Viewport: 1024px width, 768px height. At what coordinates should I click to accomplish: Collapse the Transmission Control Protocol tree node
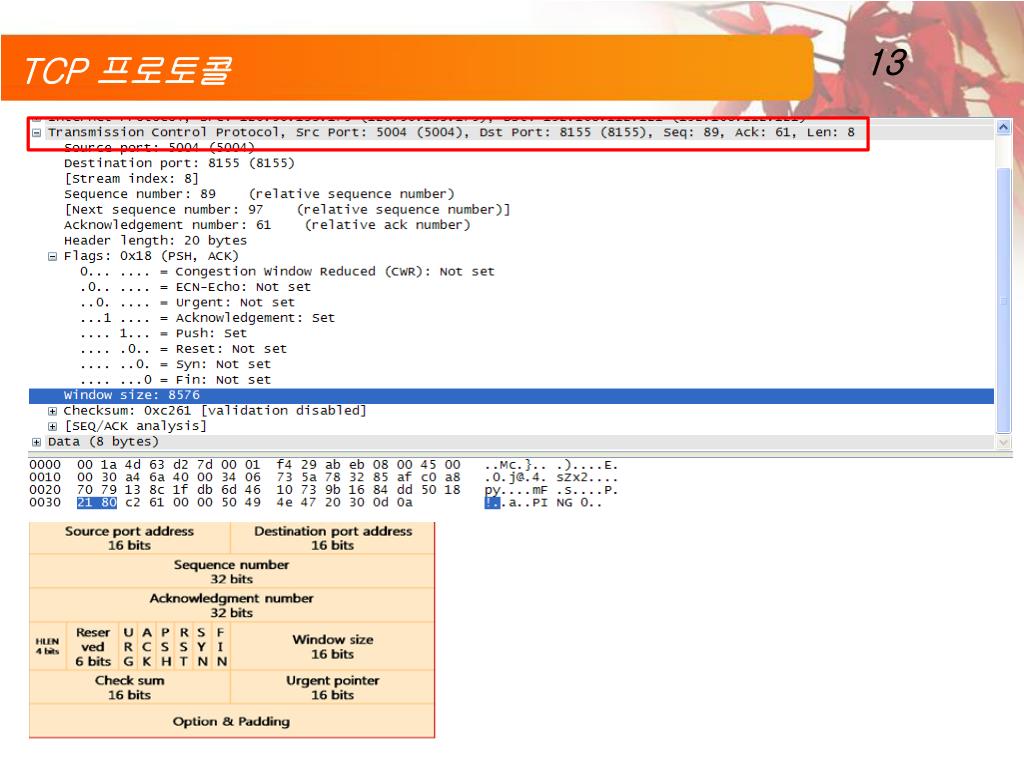click(37, 133)
